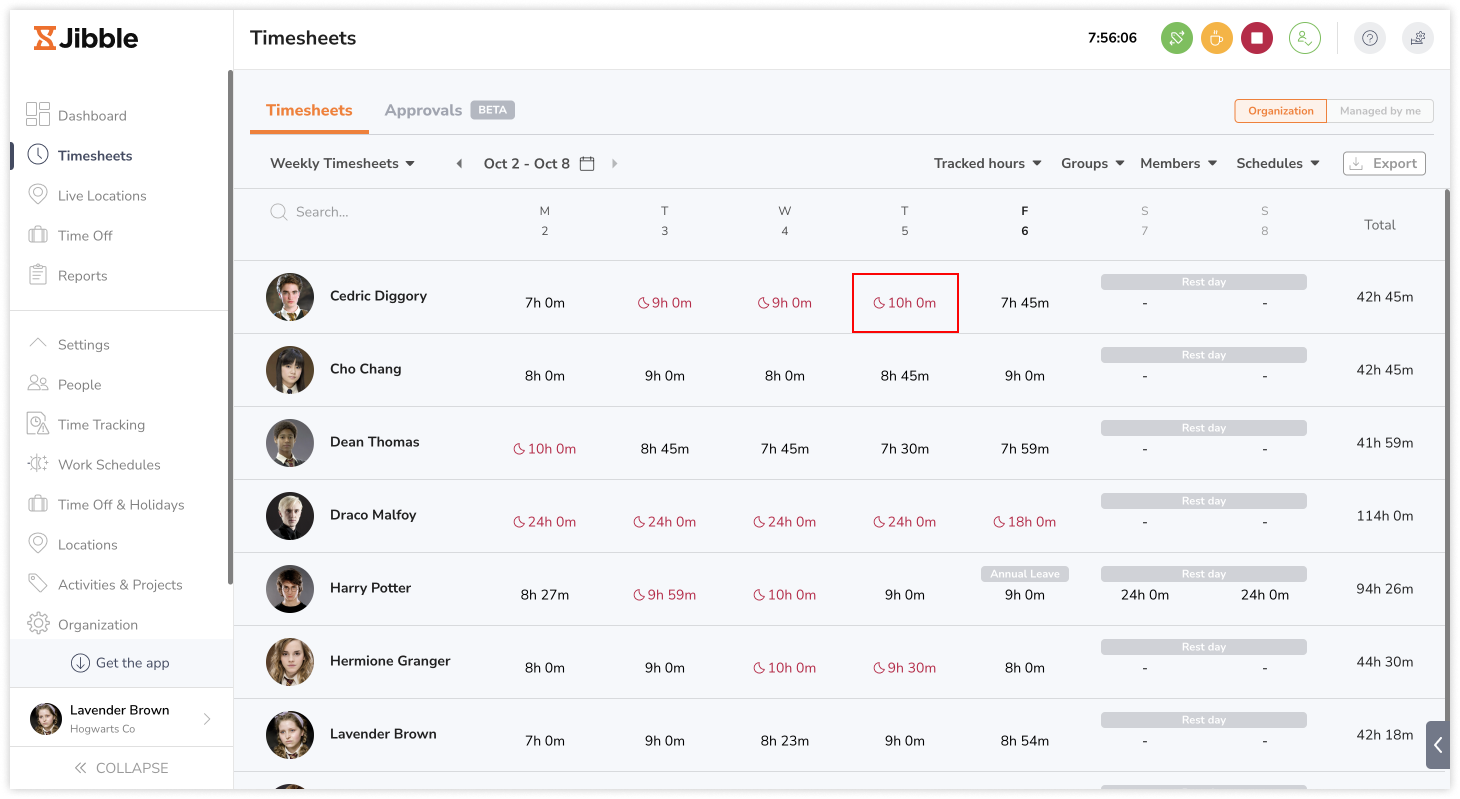Open the Work Schedules page
The height and width of the screenshot is (799, 1460).
[109, 464]
